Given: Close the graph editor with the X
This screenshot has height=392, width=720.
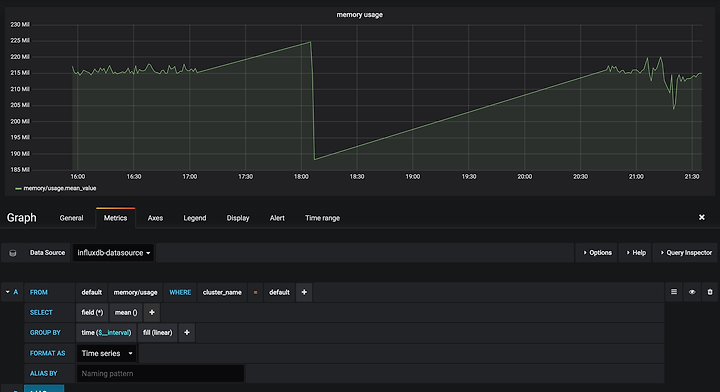Looking at the screenshot, I should pyautogui.click(x=702, y=217).
